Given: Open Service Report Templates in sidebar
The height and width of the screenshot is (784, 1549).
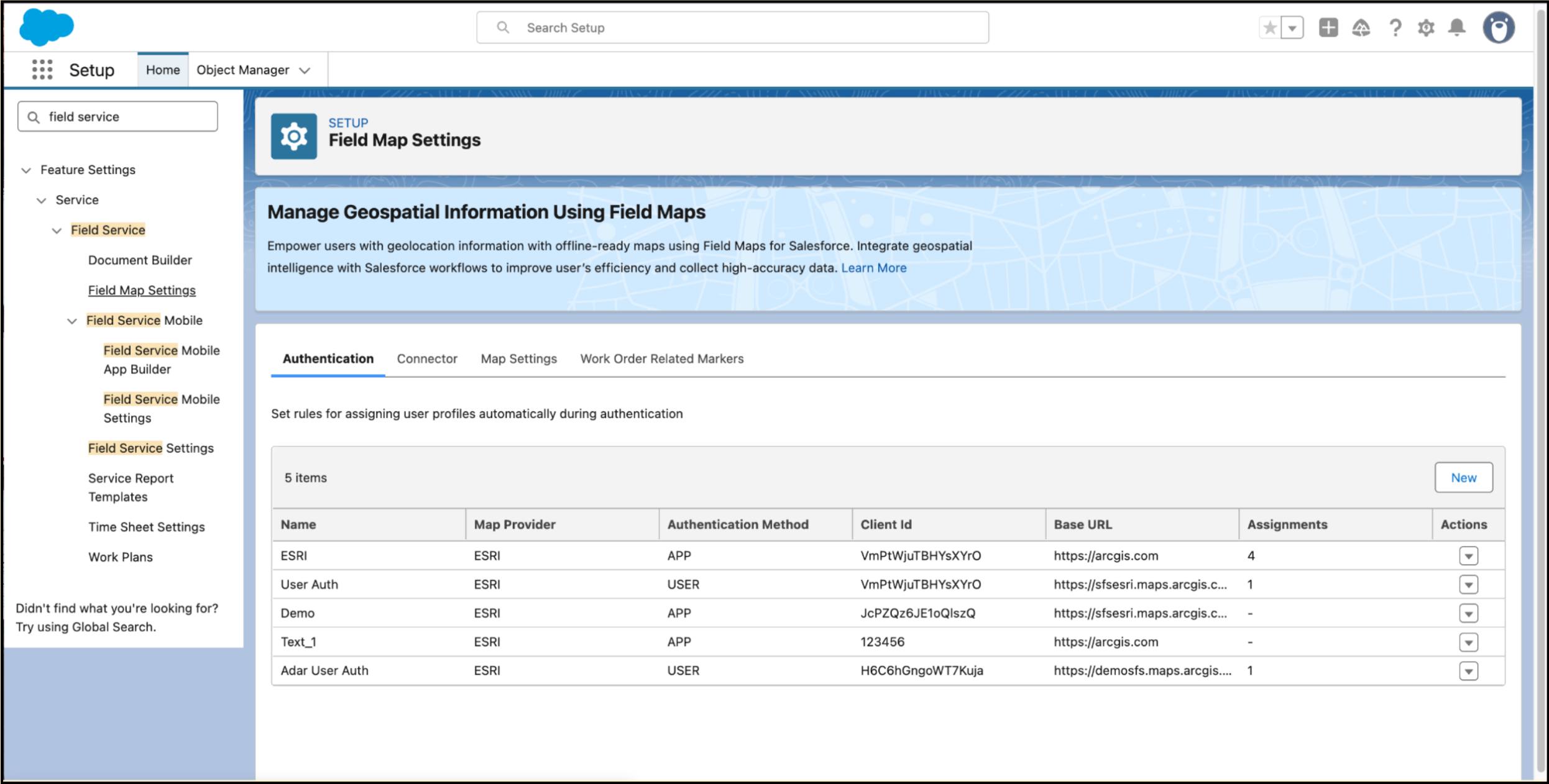Looking at the screenshot, I should coord(131,488).
